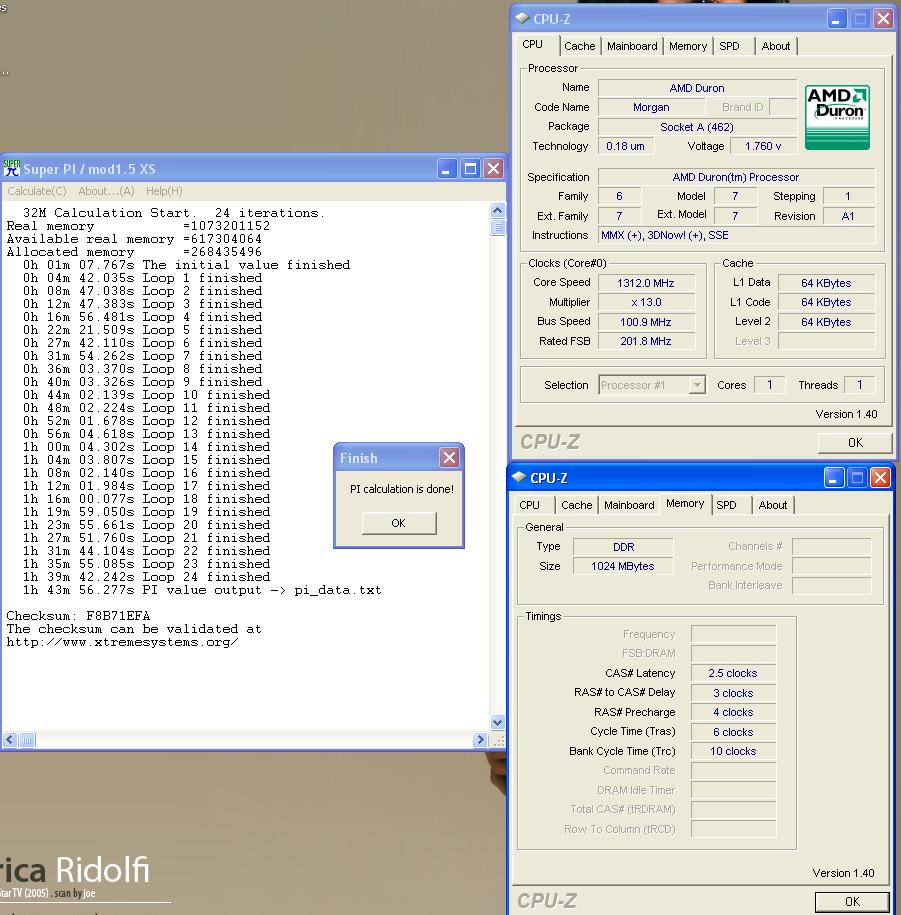Click OK in the lower CPU-Z window
The width and height of the screenshot is (901, 915).
pyautogui.click(x=852, y=902)
